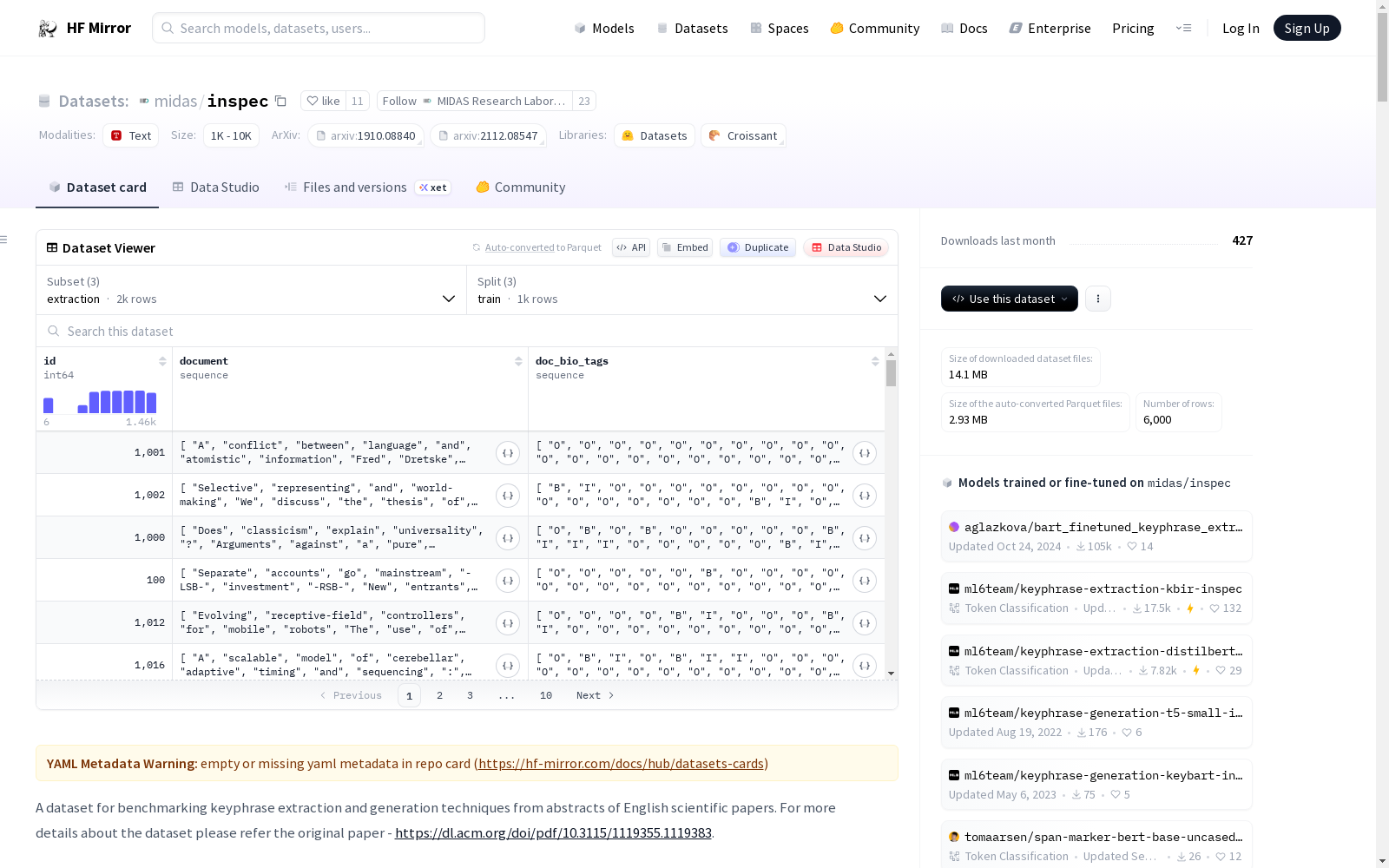Image resolution: width=1389 pixels, height=868 pixels.
Task: Open the navigation overflow menu icon
Action: pyautogui.click(x=1183, y=28)
